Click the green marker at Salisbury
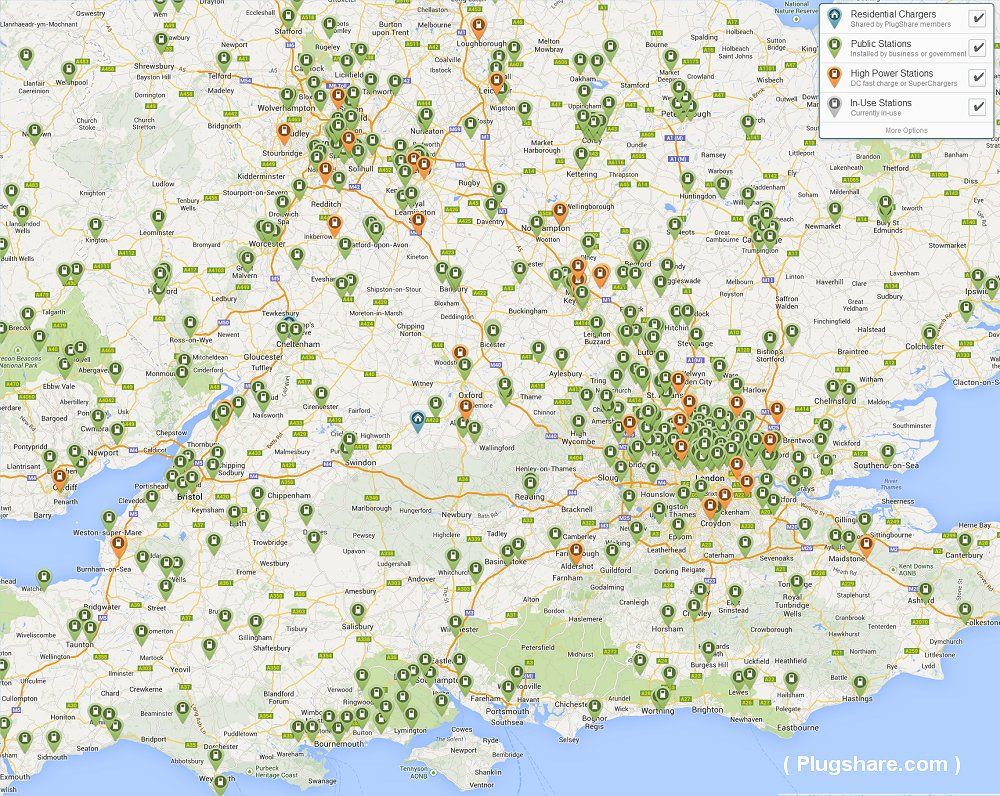The height and width of the screenshot is (796, 1000). coord(358,613)
